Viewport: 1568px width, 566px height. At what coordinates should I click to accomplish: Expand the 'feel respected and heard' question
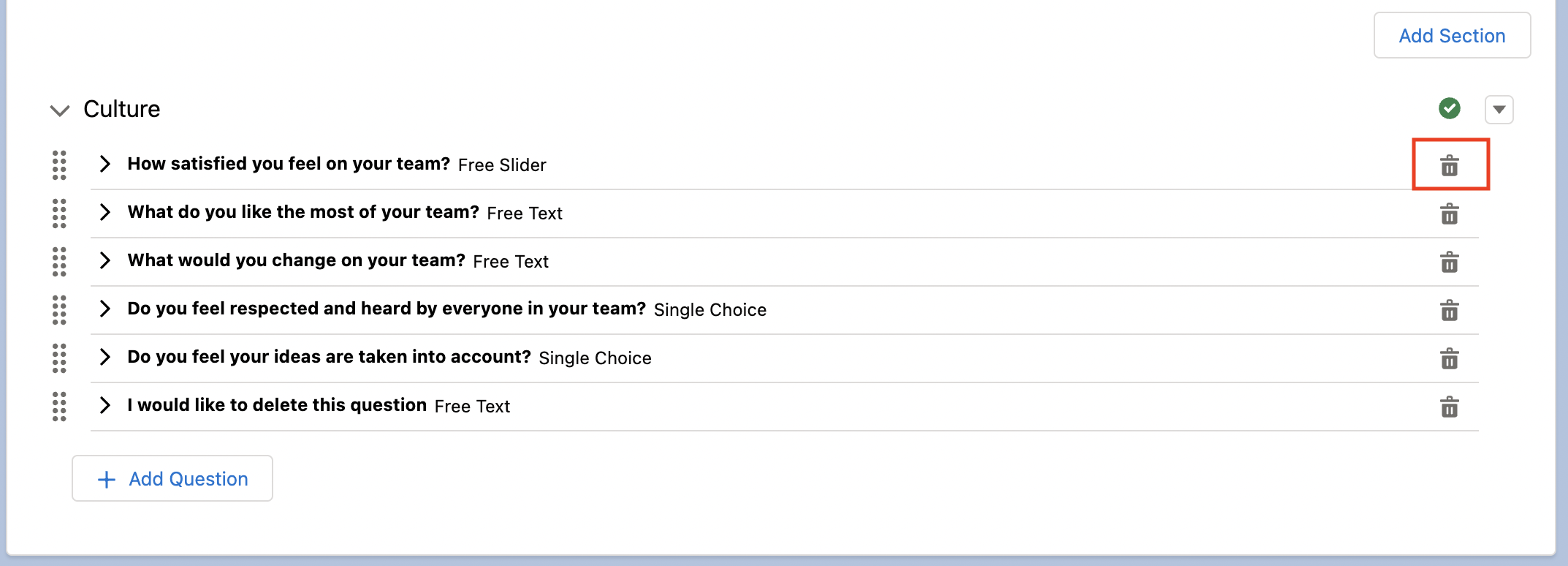[105, 309]
